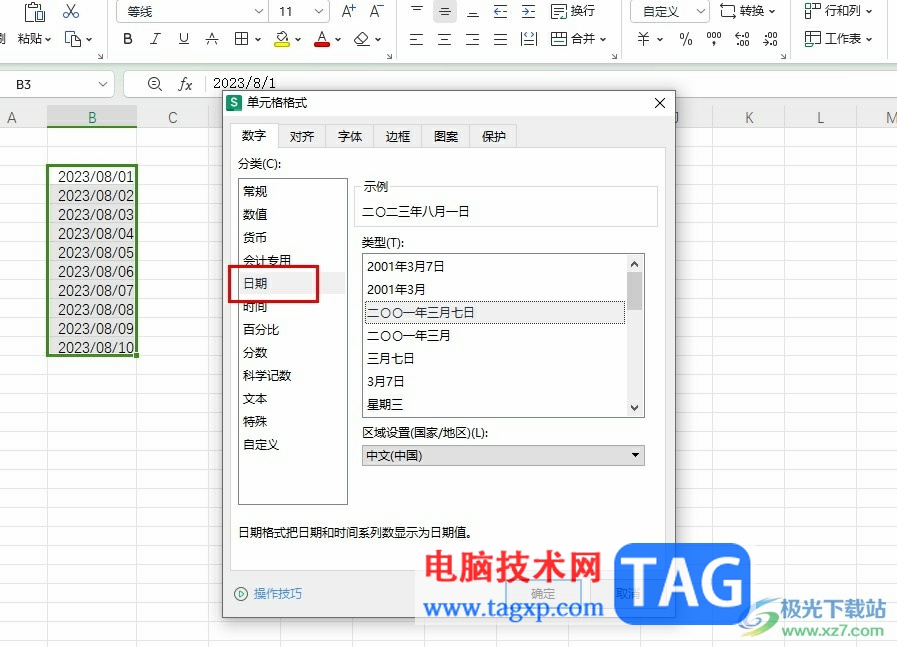This screenshot has width=897, height=647.
Task: Decrease font size with A- icon
Action: click(x=376, y=11)
